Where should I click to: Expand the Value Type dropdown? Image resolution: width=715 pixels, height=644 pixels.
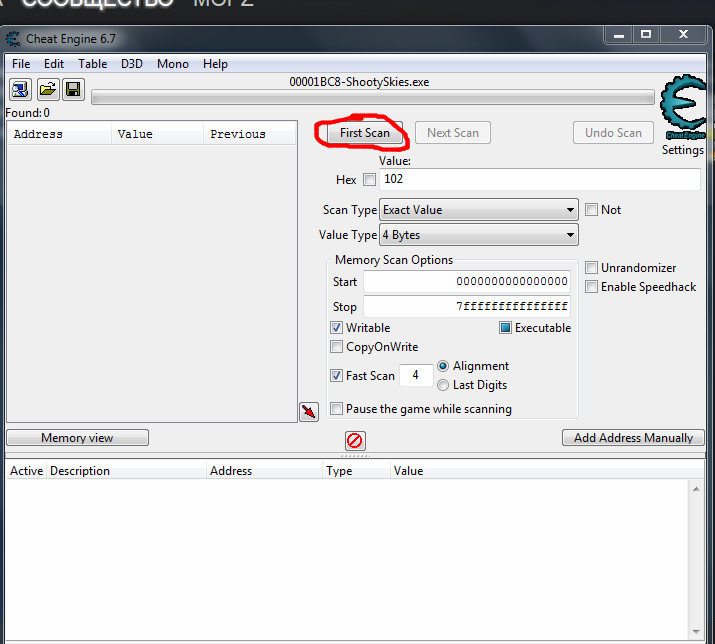[479, 235]
